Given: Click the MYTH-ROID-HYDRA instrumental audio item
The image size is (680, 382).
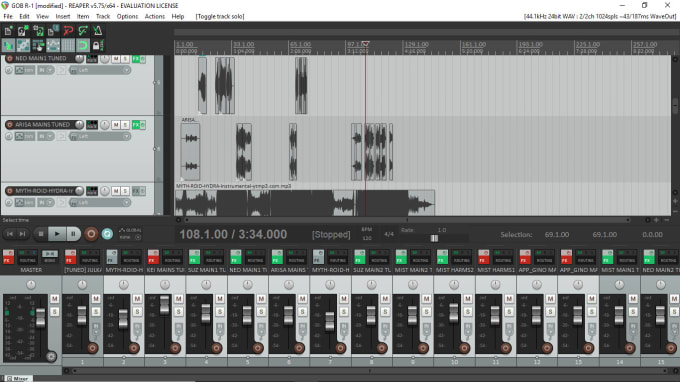Looking at the screenshot, I should pos(304,202).
